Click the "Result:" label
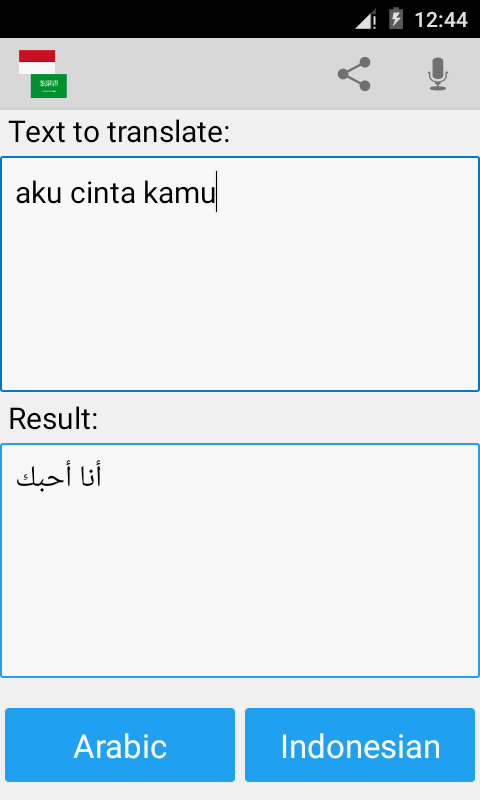480x800 pixels. coord(53,418)
